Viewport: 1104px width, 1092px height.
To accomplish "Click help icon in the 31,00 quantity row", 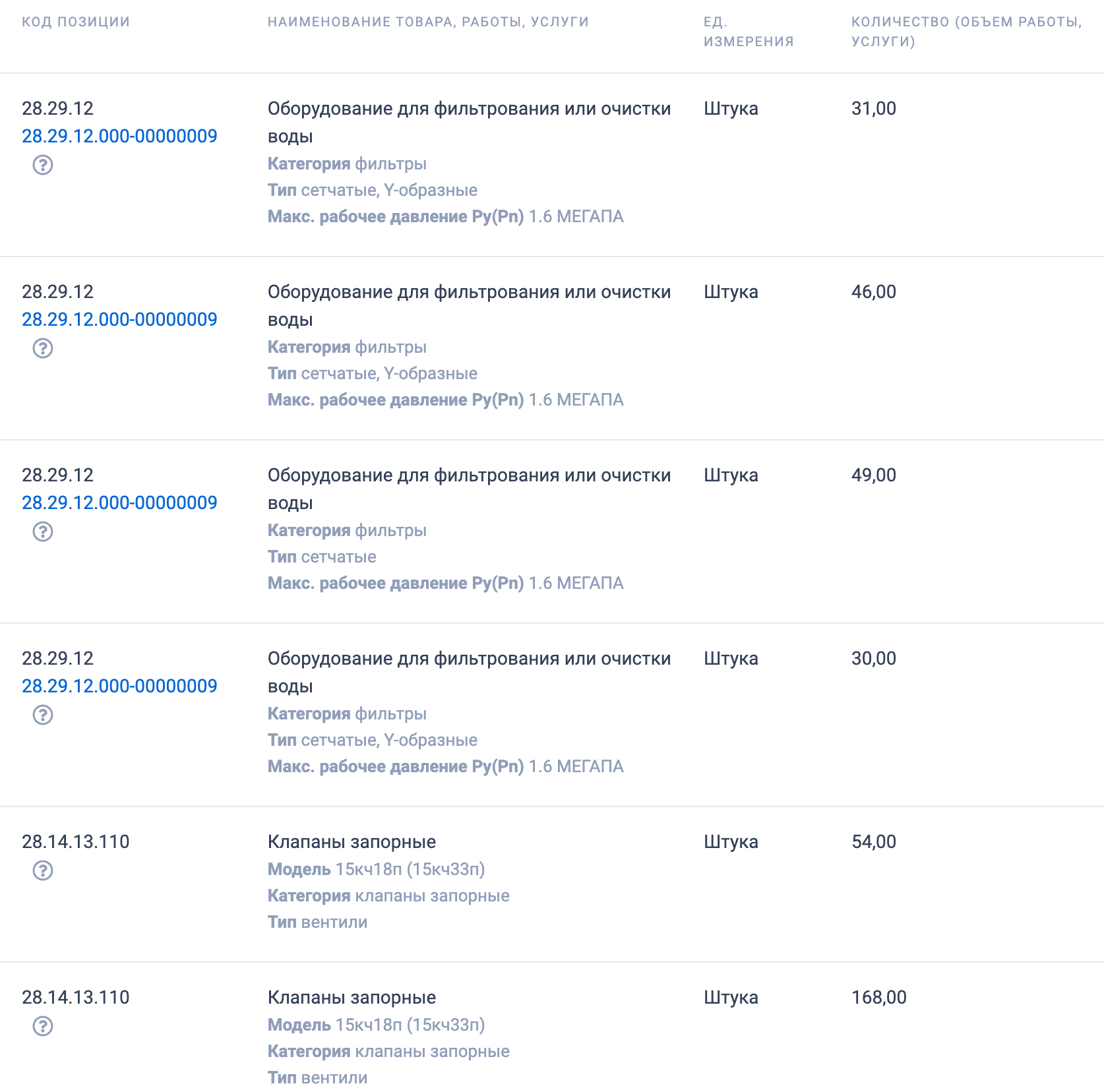I will click(x=43, y=165).
